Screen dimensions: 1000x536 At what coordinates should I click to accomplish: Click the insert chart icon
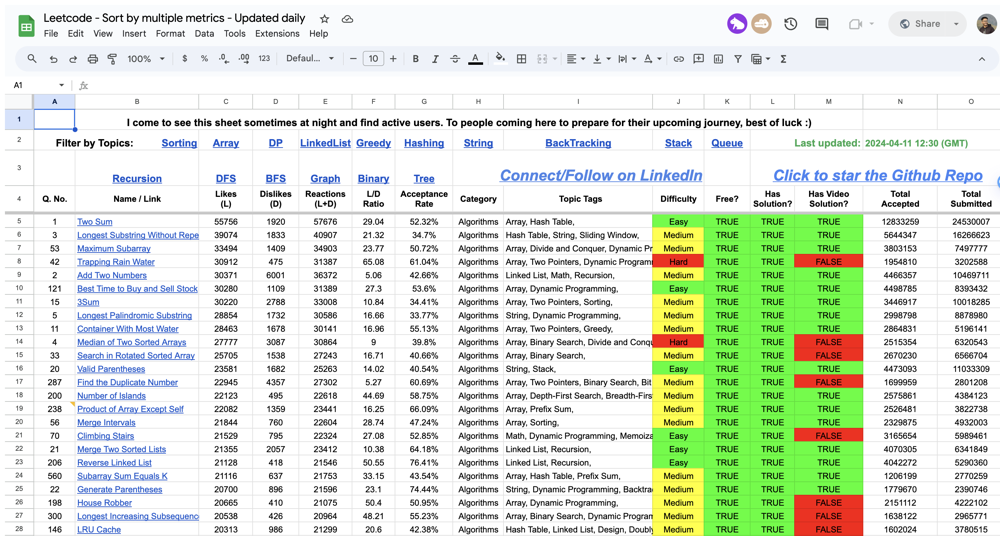718,59
